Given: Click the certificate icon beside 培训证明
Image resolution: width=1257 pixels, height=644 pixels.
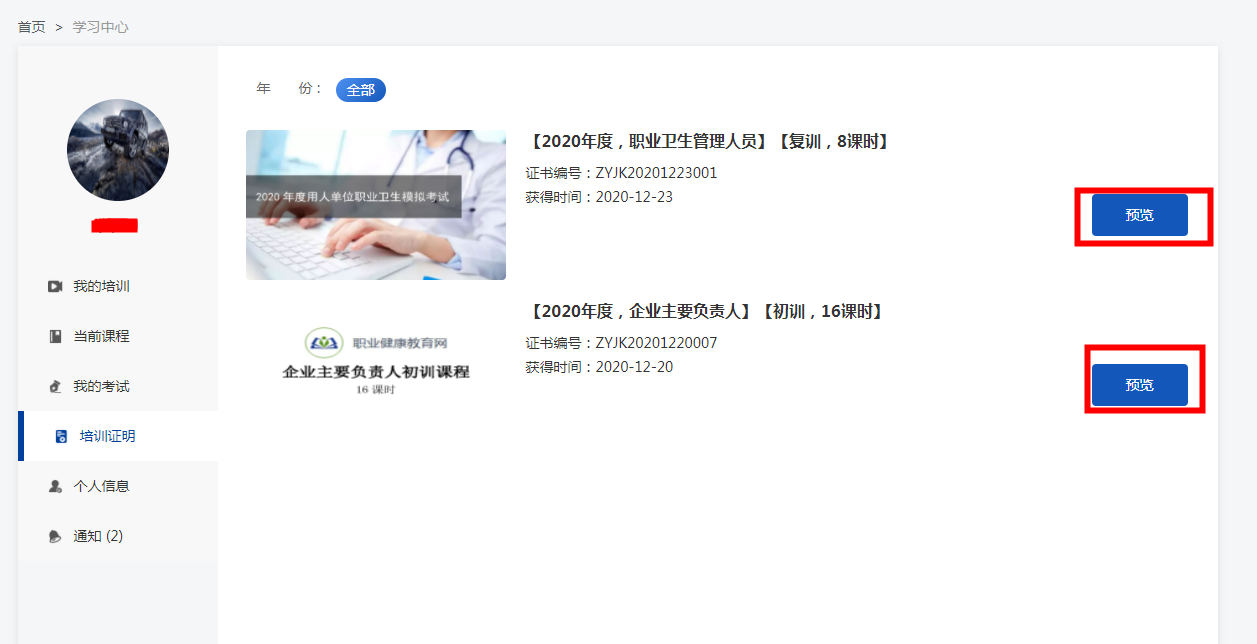Looking at the screenshot, I should [x=62, y=437].
